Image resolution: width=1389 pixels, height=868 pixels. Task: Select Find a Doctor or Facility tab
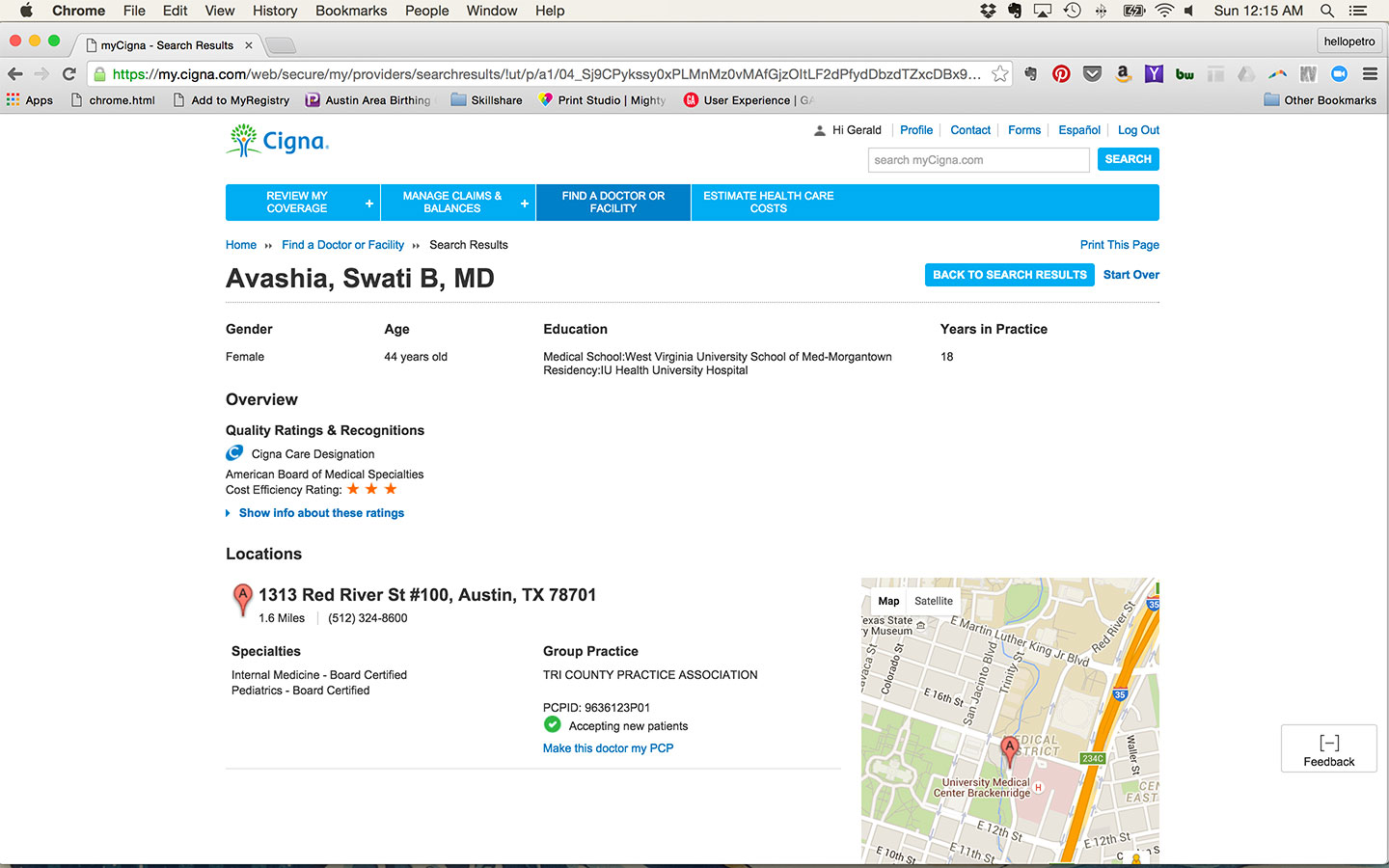click(613, 203)
